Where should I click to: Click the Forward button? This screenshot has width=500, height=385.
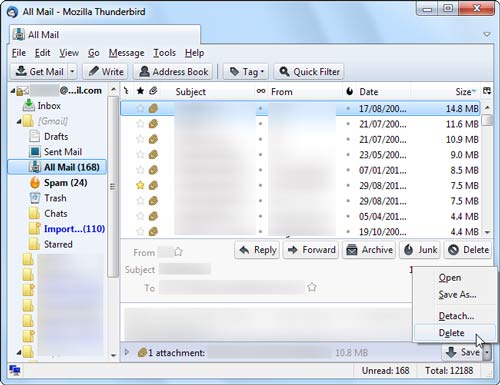311,250
